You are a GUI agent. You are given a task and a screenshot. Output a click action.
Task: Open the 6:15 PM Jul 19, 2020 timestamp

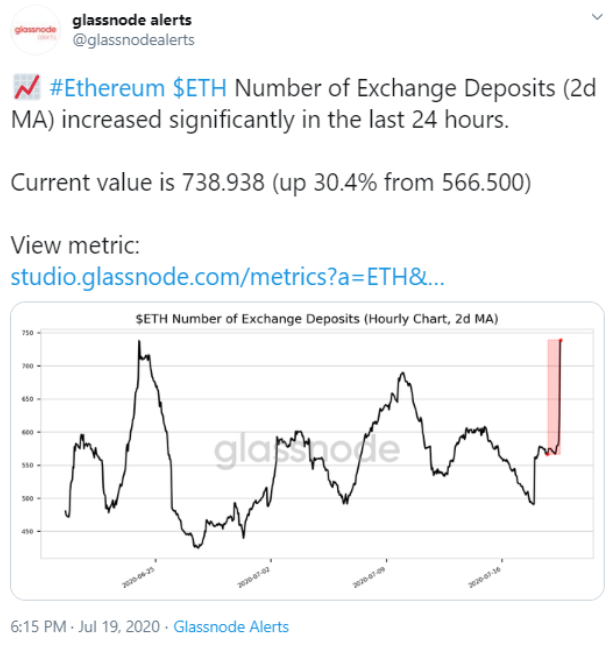[85, 626]
